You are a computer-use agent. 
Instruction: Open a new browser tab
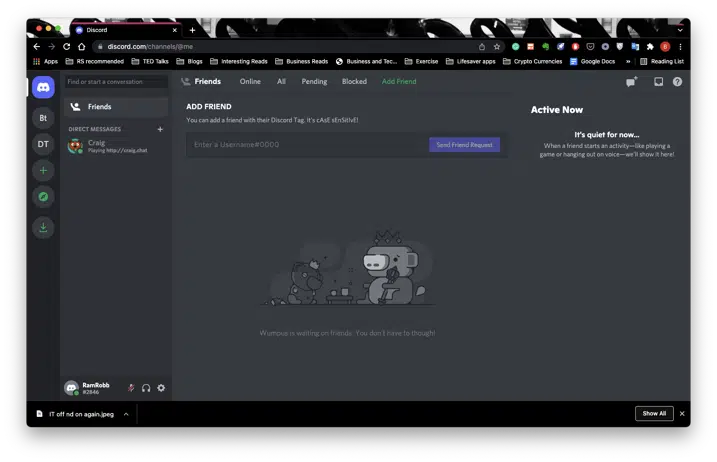click(x=193, y=30)
